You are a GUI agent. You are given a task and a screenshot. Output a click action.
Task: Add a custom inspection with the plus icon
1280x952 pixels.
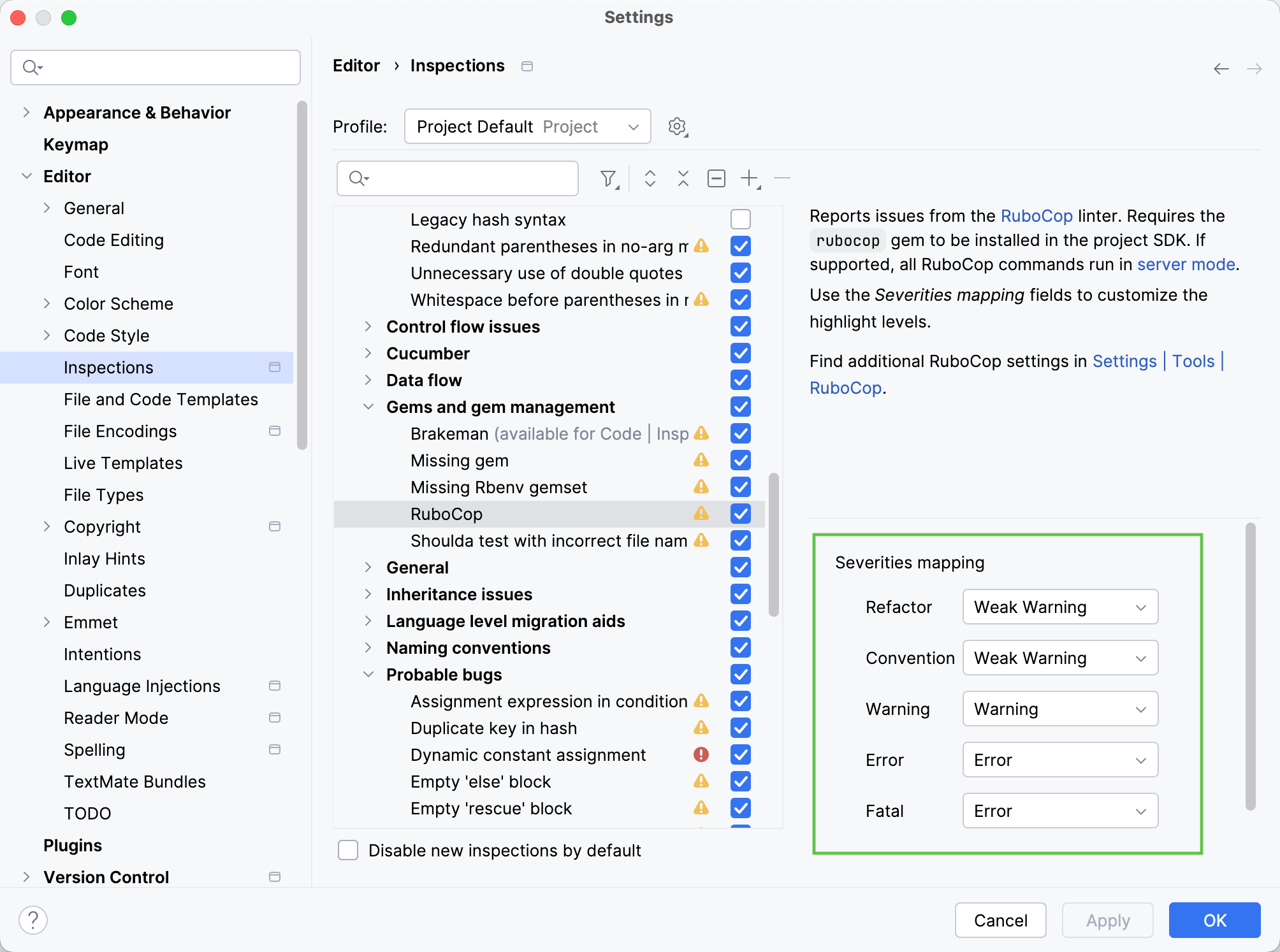[748, 178]
